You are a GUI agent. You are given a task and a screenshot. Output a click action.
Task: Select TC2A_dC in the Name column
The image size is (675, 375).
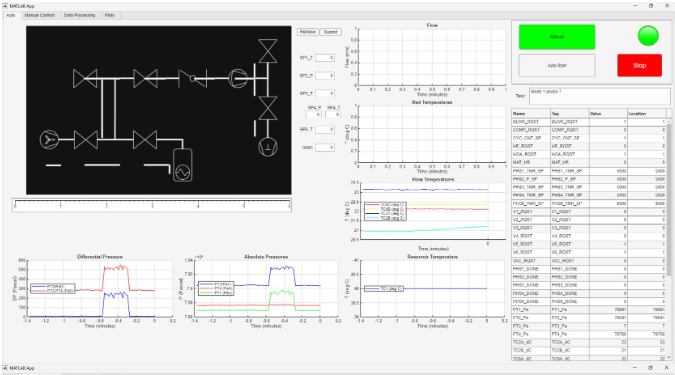pos(531,342)
